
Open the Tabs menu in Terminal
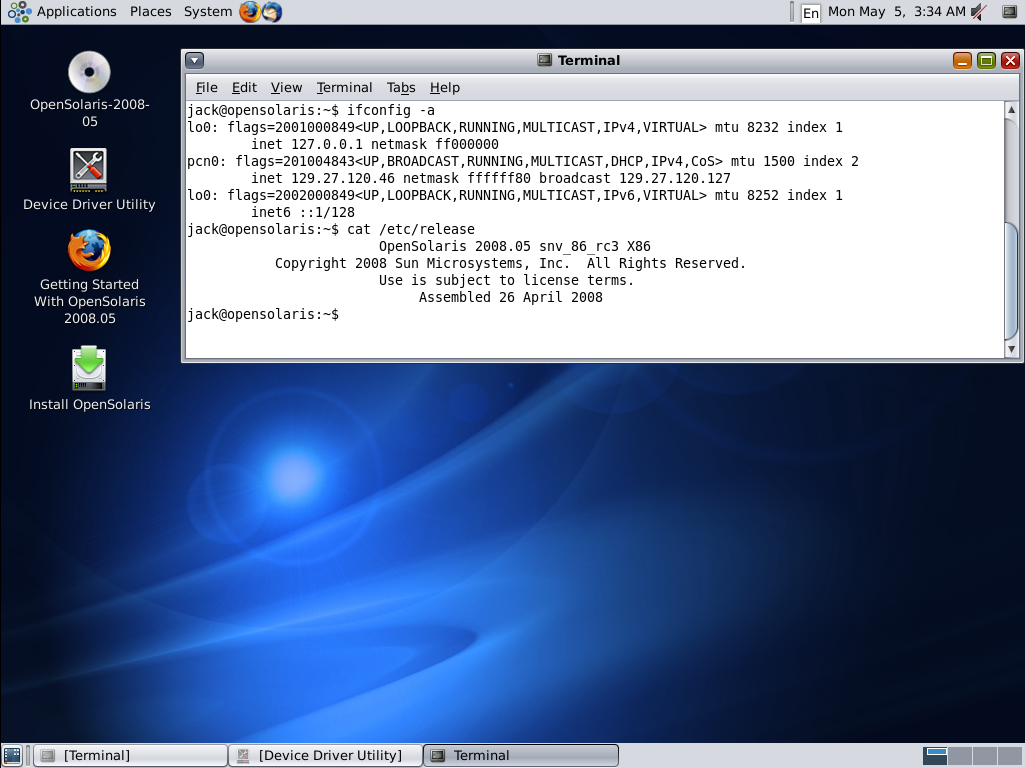(401, 88)
